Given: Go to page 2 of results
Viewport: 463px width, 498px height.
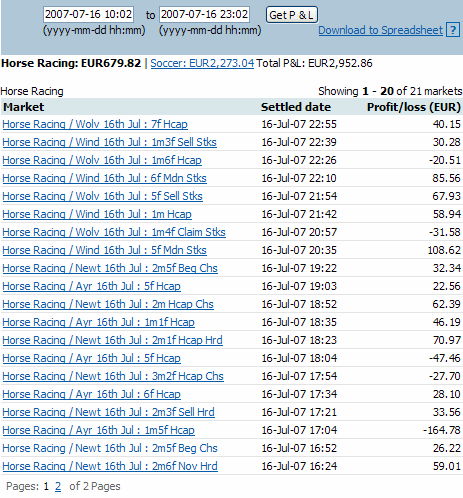Looking at the screenshot, I should (58, 486).
